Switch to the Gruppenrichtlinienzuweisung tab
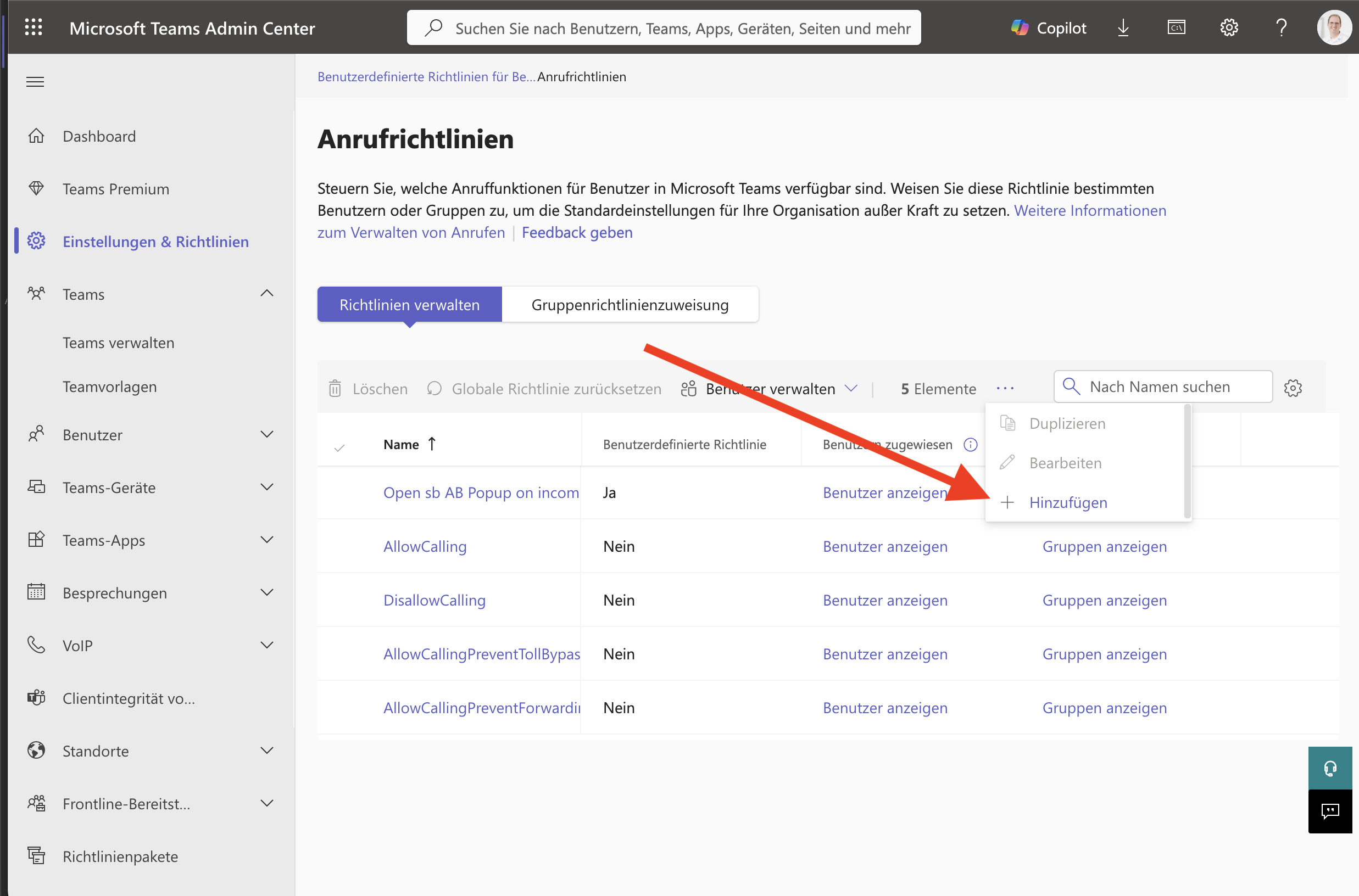The height and width of the screenshot is (896, 1359). click(630, 305)
